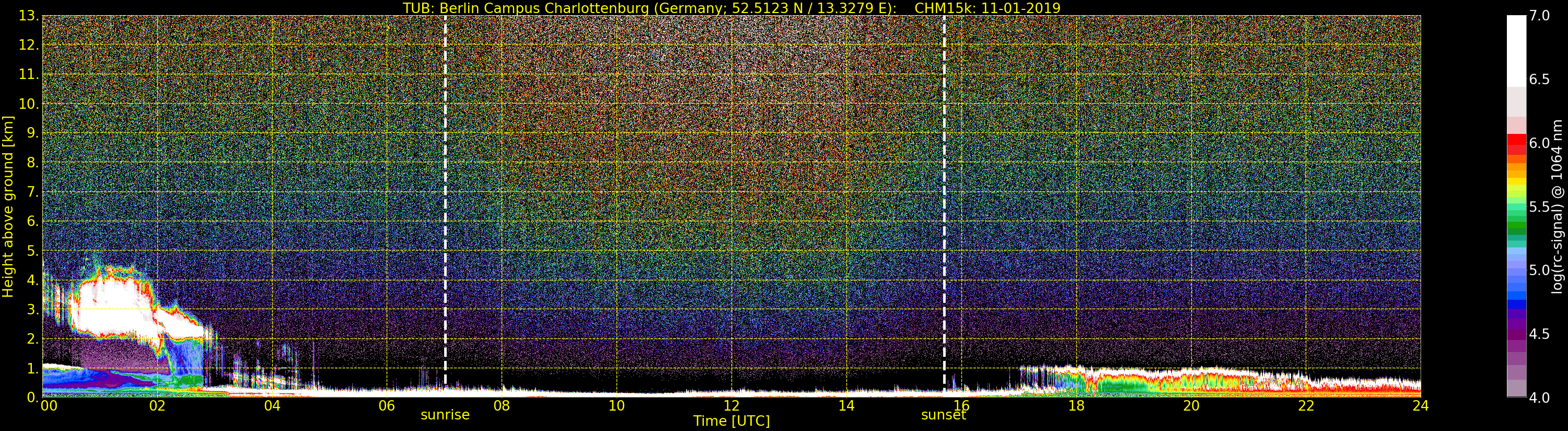Click height axis tick '3.'

click(32, 309)
